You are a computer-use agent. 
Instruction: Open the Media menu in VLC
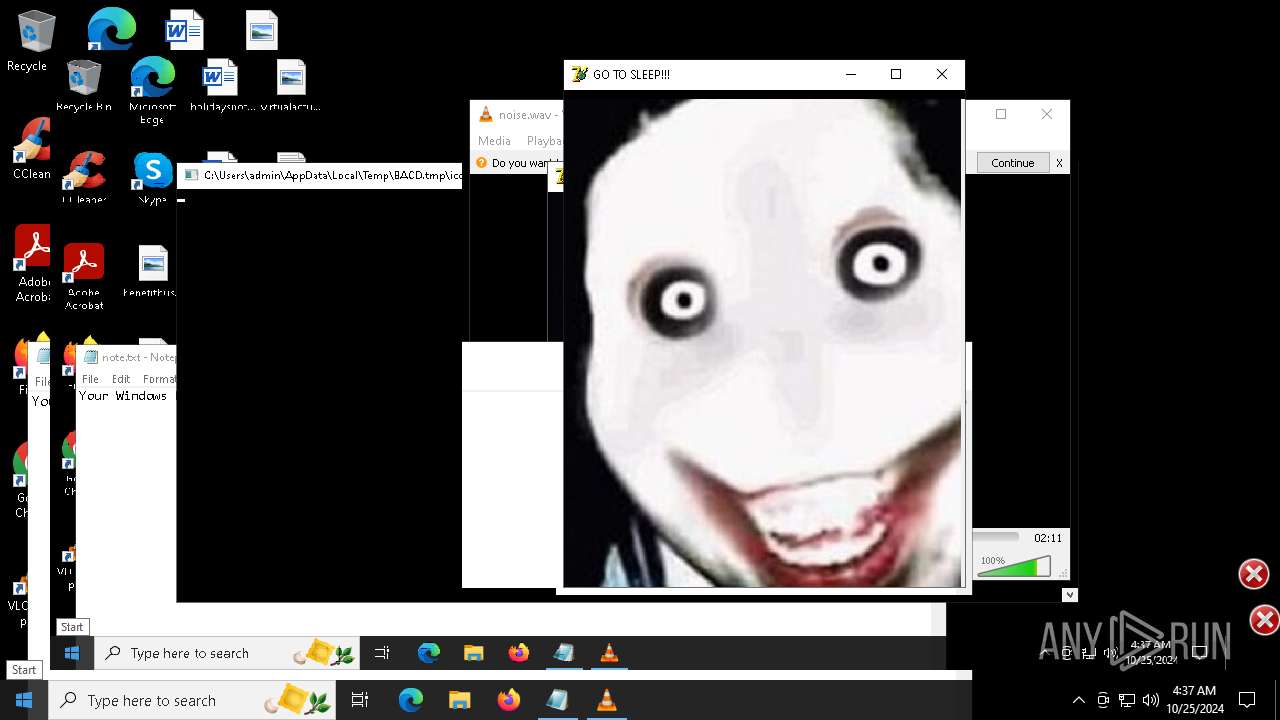coord(494,141)
